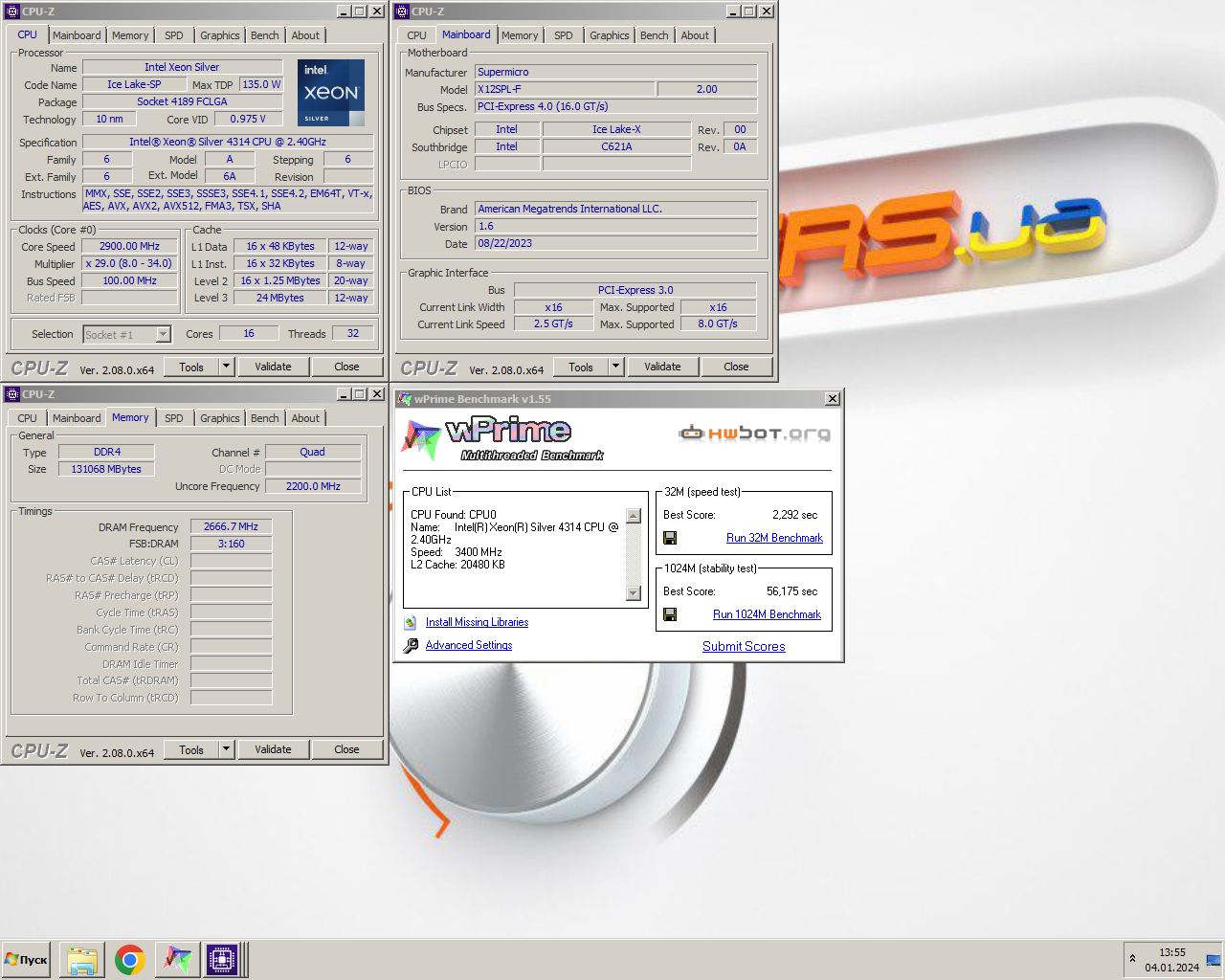Click Close in the CPU window
Image resolution: width=1225 pixels, height=980 pixels.
pos(346,367)
